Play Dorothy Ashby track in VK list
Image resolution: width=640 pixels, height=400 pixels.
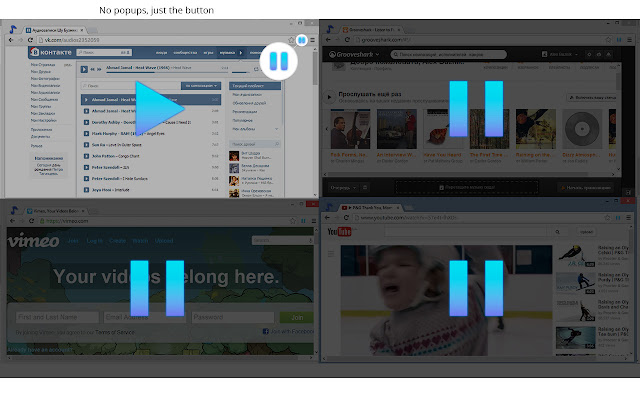point(86,122)
